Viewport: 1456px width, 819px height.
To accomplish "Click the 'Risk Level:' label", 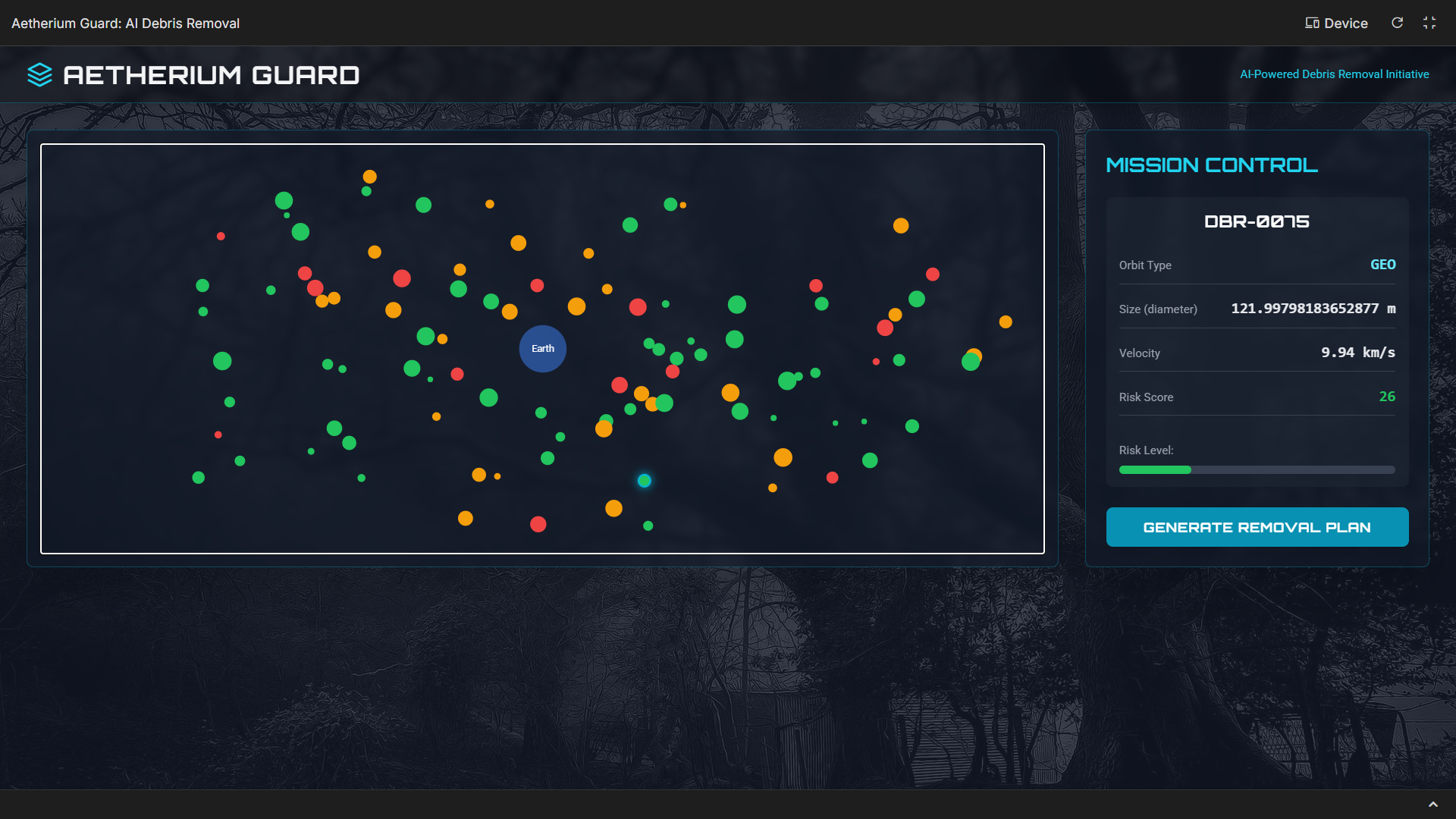I will [x=1146, y=450].
